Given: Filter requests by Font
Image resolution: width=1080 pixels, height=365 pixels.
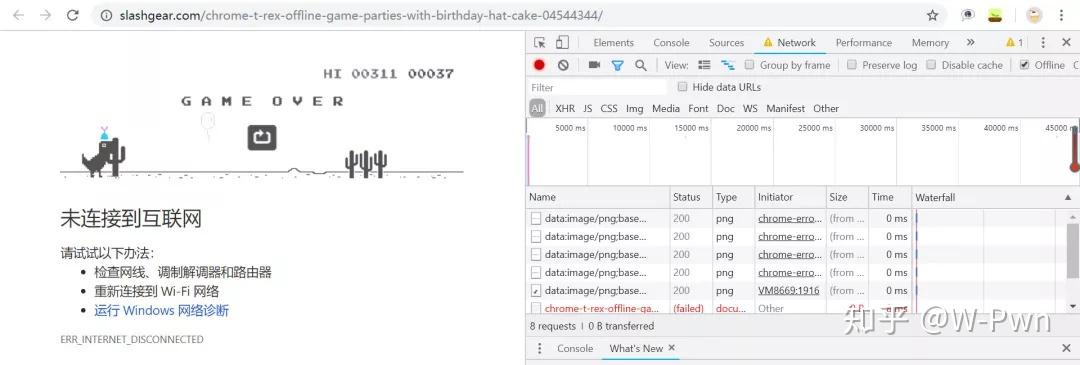Looking at the screenshot, I should coord(698,108).
